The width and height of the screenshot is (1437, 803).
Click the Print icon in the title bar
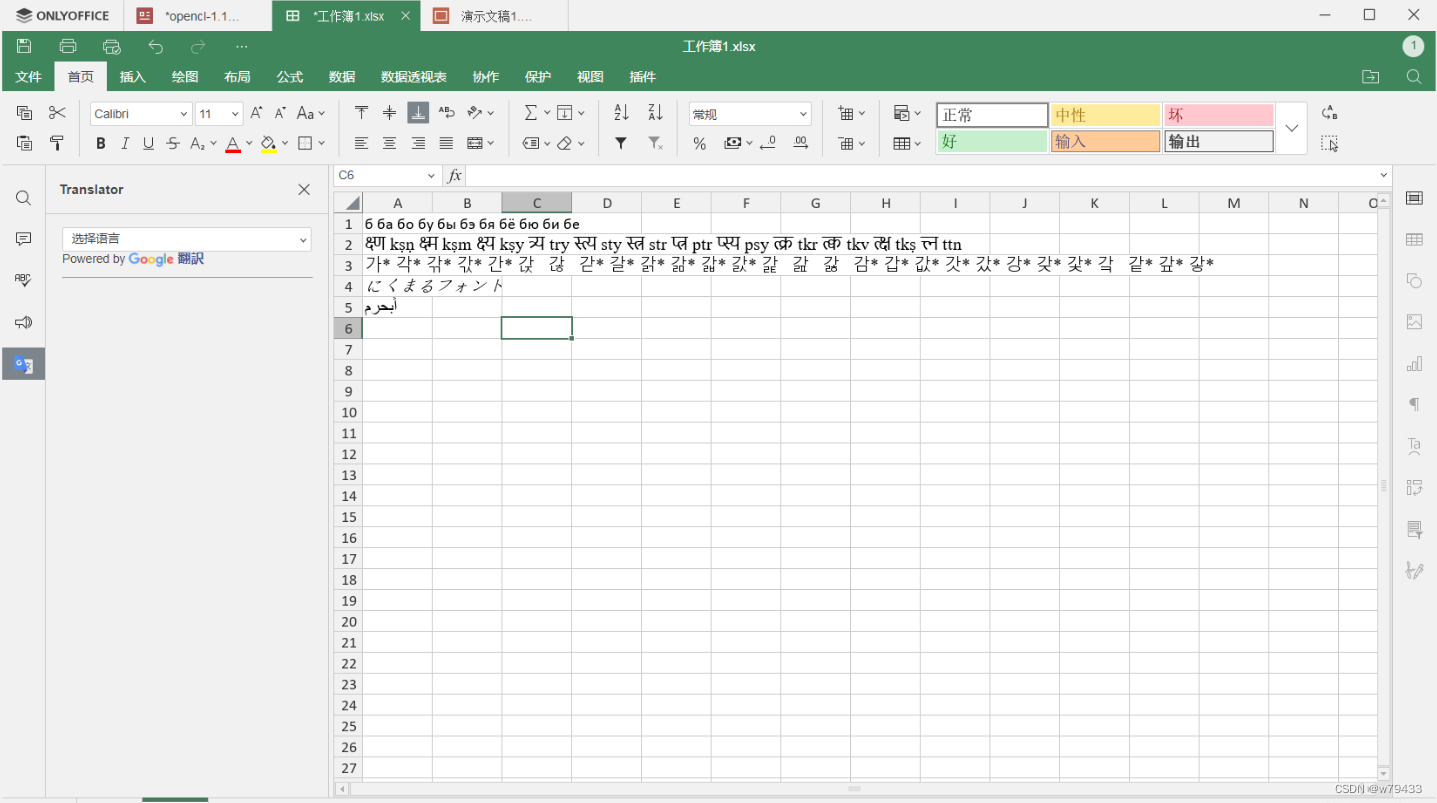[x=68, y=46]
